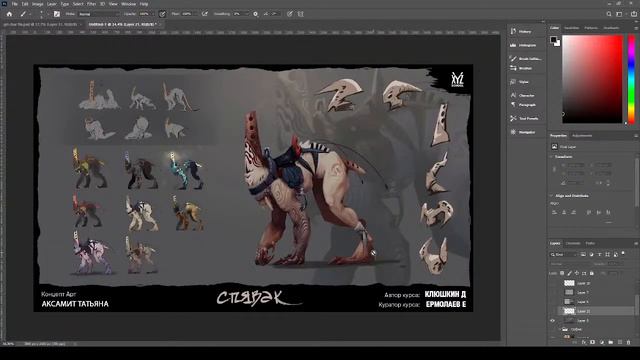Screen dimensions: 640x360
Task: Open the Brushes panel
Action: (x=525, y=68)
